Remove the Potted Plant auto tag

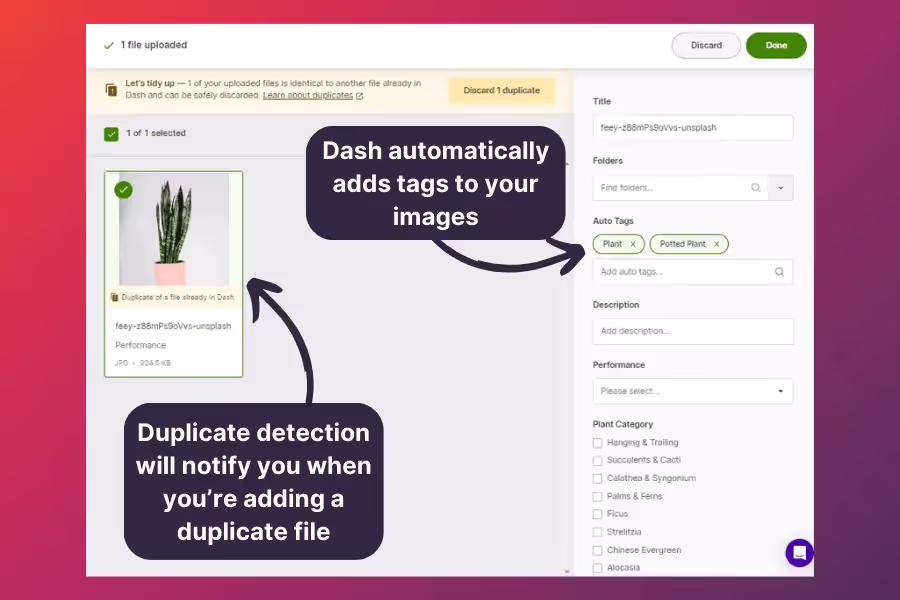716,244
